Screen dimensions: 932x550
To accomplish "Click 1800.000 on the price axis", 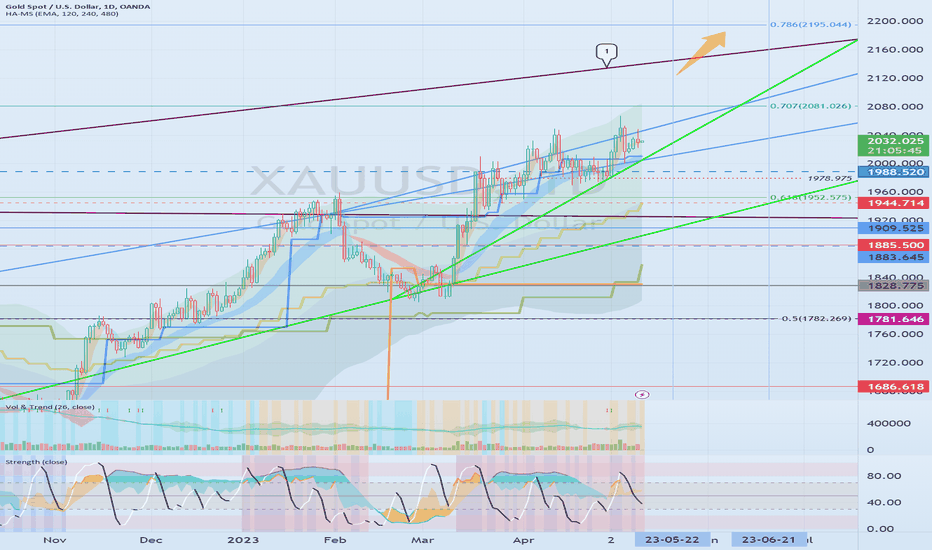I will click(x=895, y=306).
